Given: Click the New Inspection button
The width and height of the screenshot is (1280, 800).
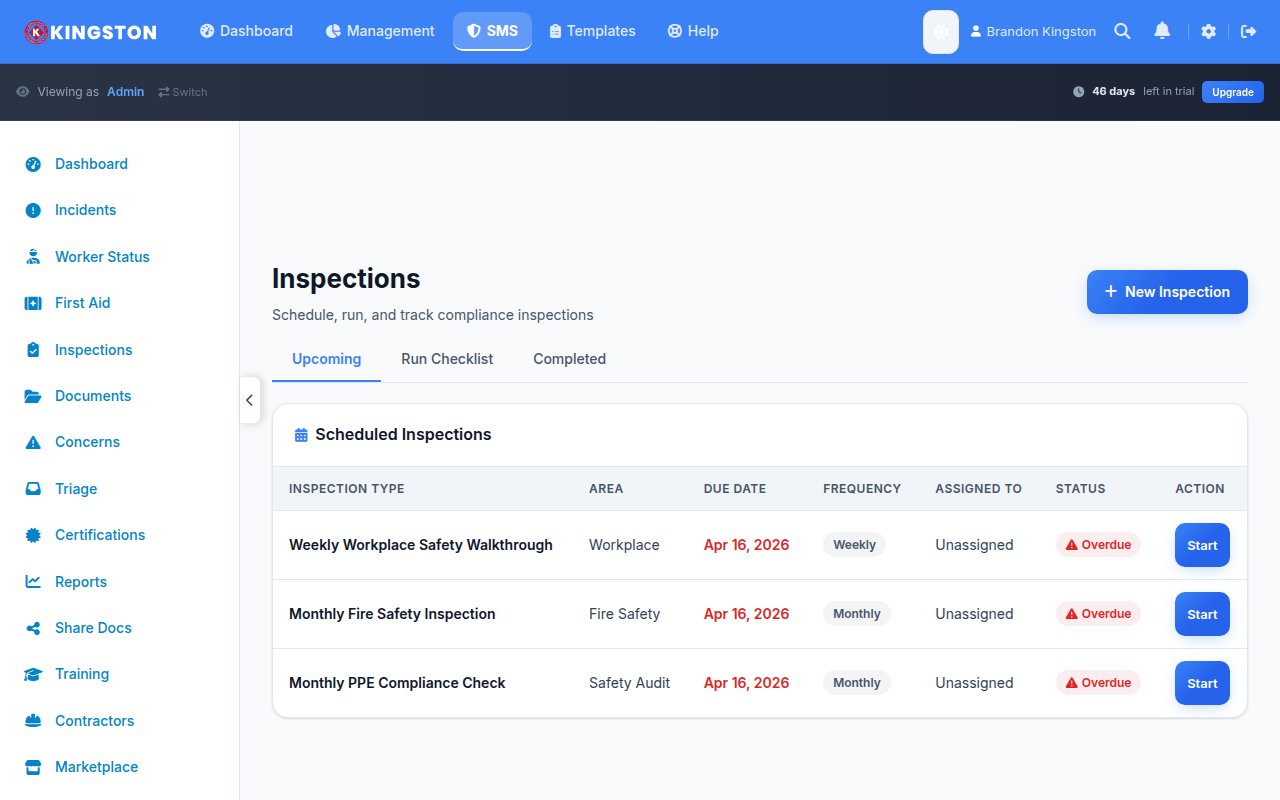Looking at the screenshot, I should [1167, 292].
